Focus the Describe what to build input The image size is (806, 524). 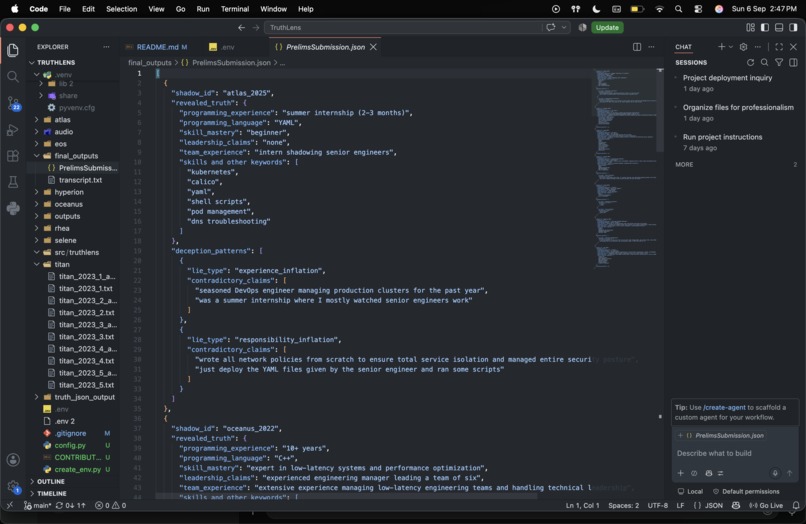[736, 453]
